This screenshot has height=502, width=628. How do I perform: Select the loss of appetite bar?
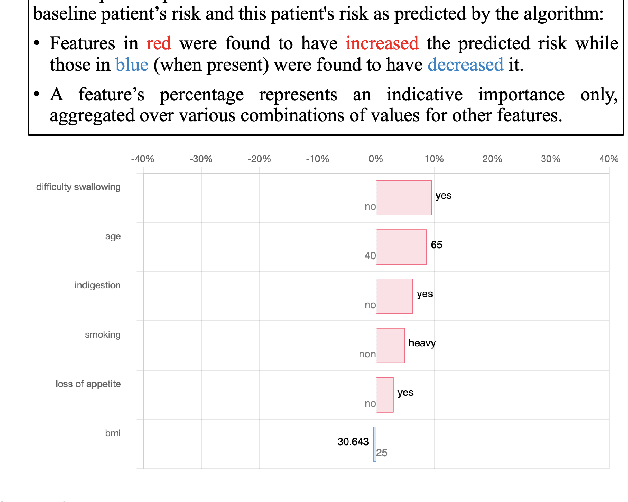coord(385,394)
